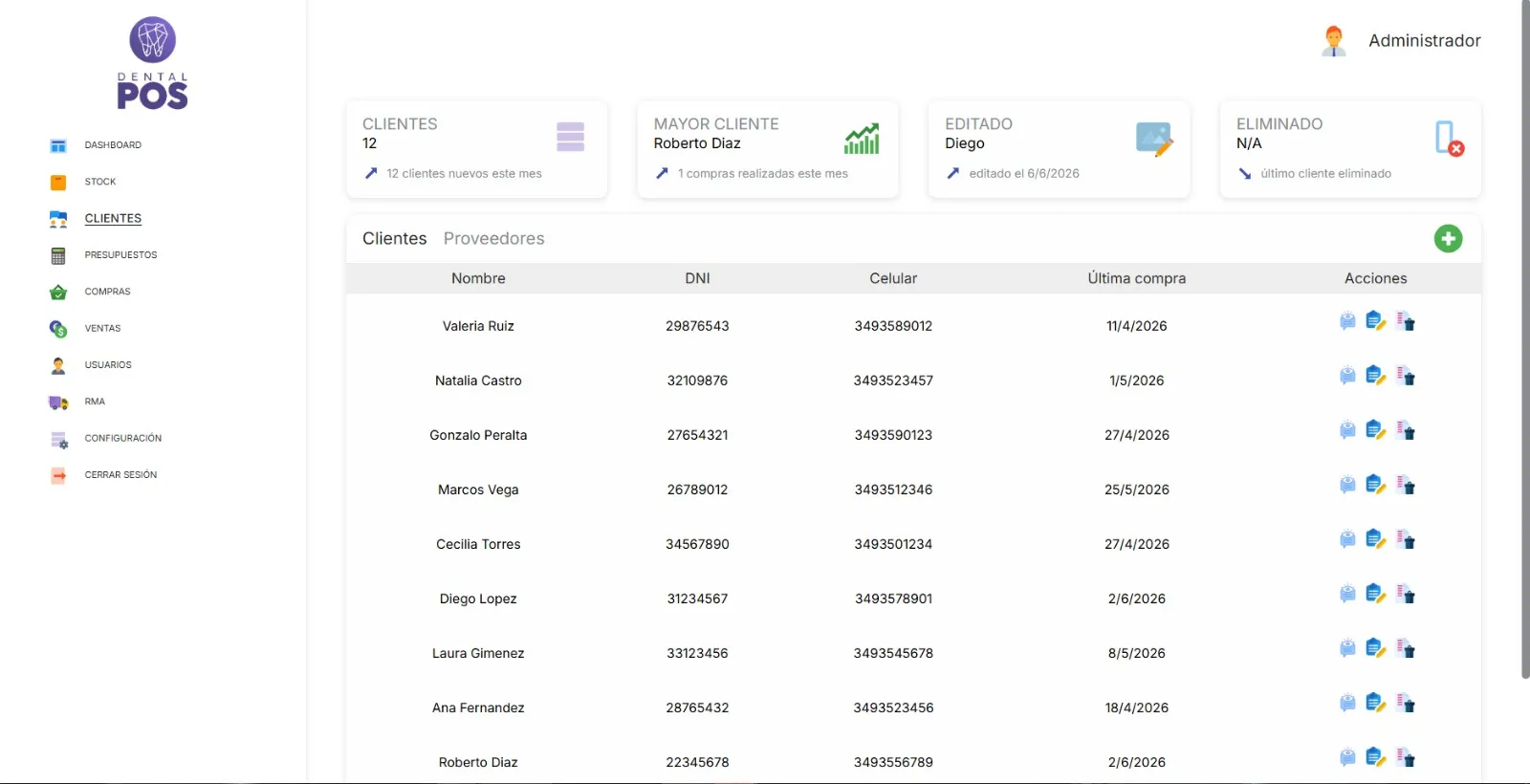Select the Clientes sidebar item
The width and height of the screenshot is (1530, 784).
coord(113,218)
